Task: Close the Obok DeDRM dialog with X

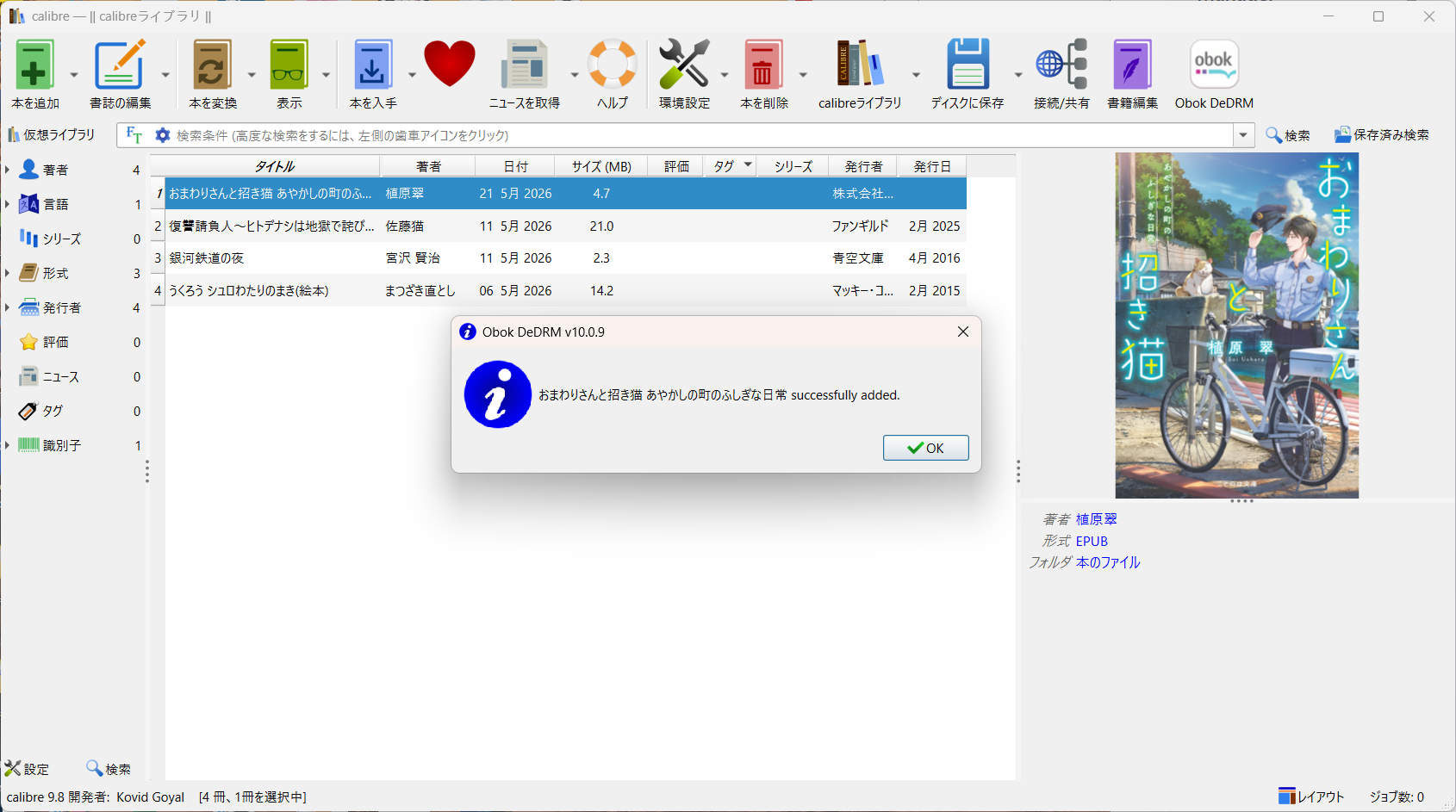Action: point(963,332)
